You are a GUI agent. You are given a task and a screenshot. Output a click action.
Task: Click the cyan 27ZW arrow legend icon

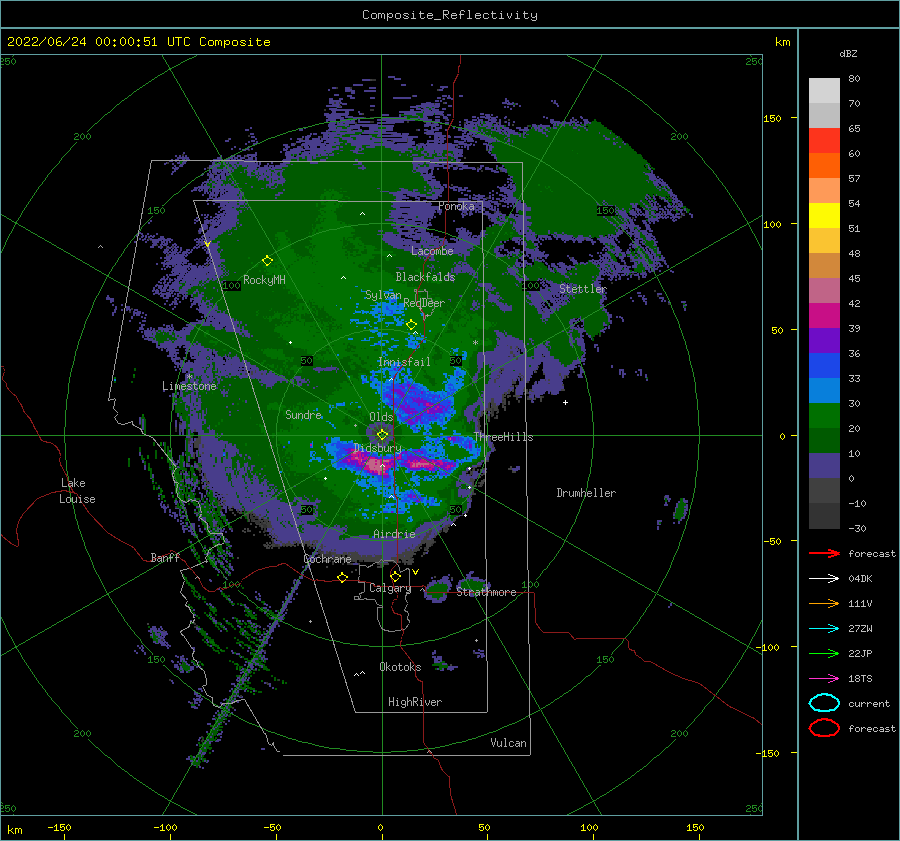[x=824, y=629]
